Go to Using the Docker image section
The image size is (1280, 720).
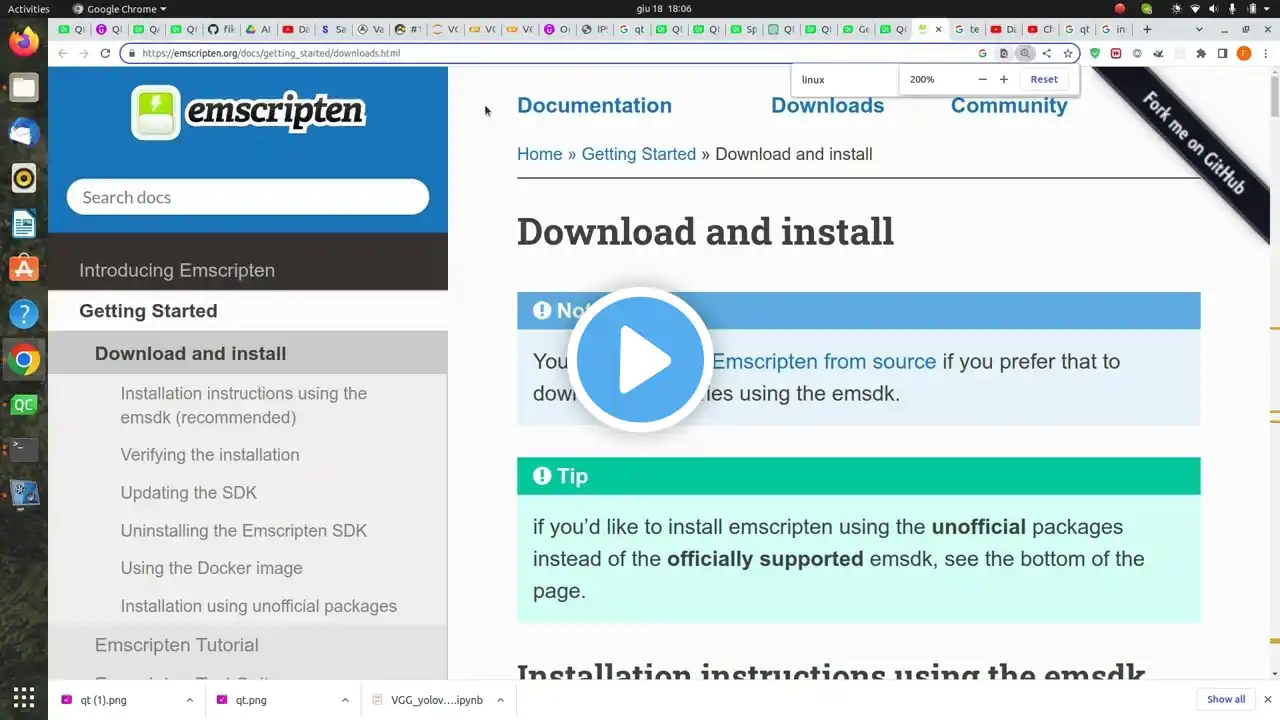(212, 568)
